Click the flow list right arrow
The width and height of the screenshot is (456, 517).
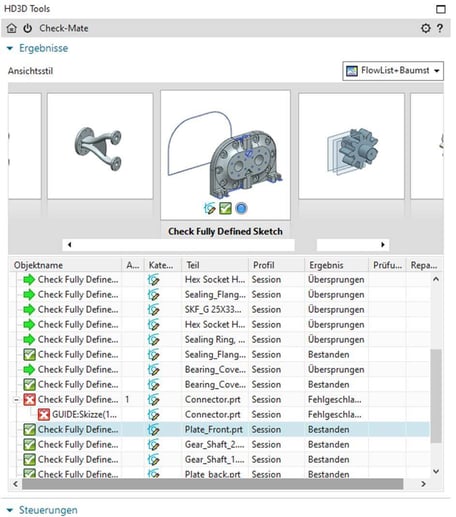383,245
